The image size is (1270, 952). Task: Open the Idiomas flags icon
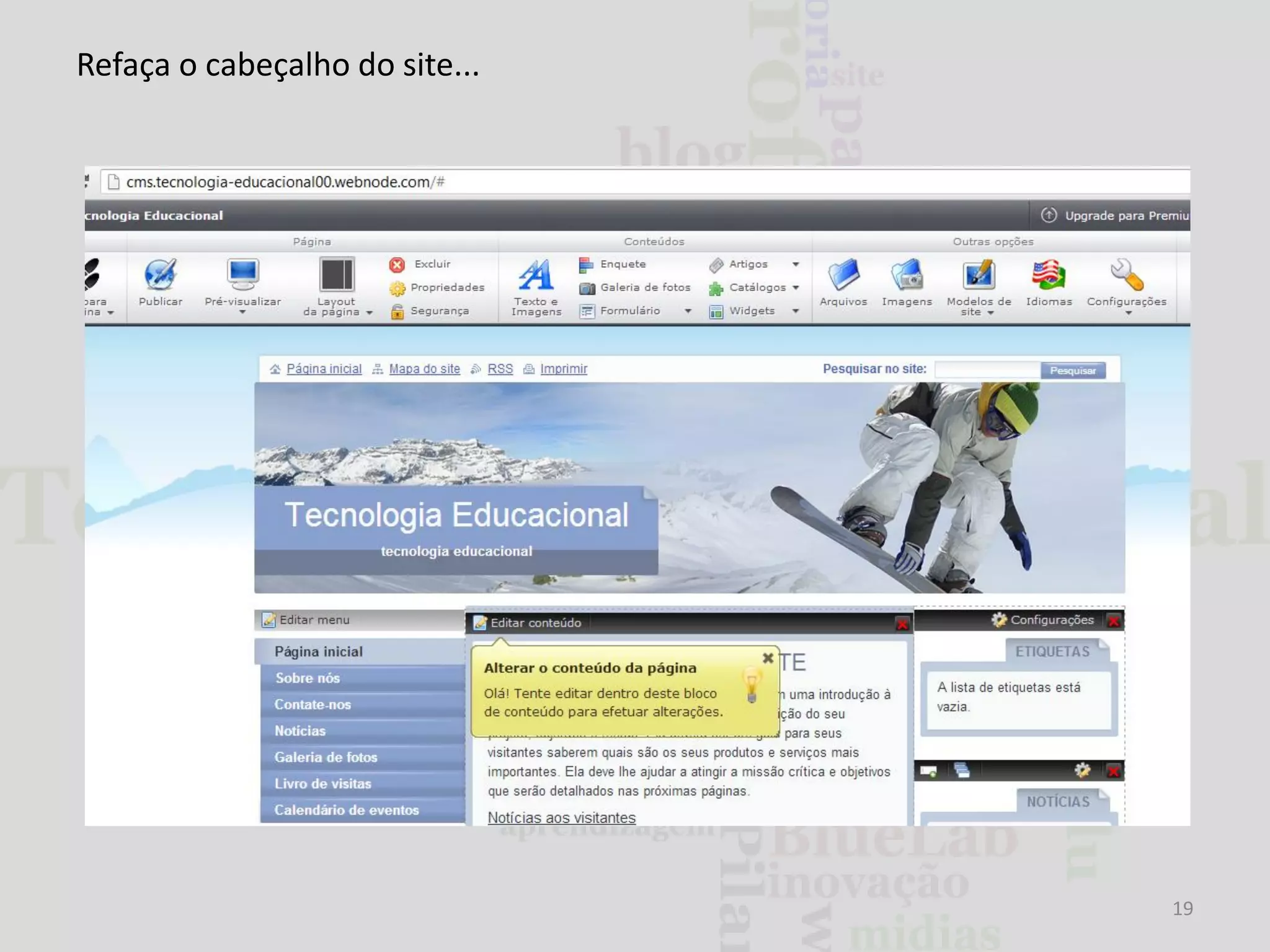click(1049, 275)
